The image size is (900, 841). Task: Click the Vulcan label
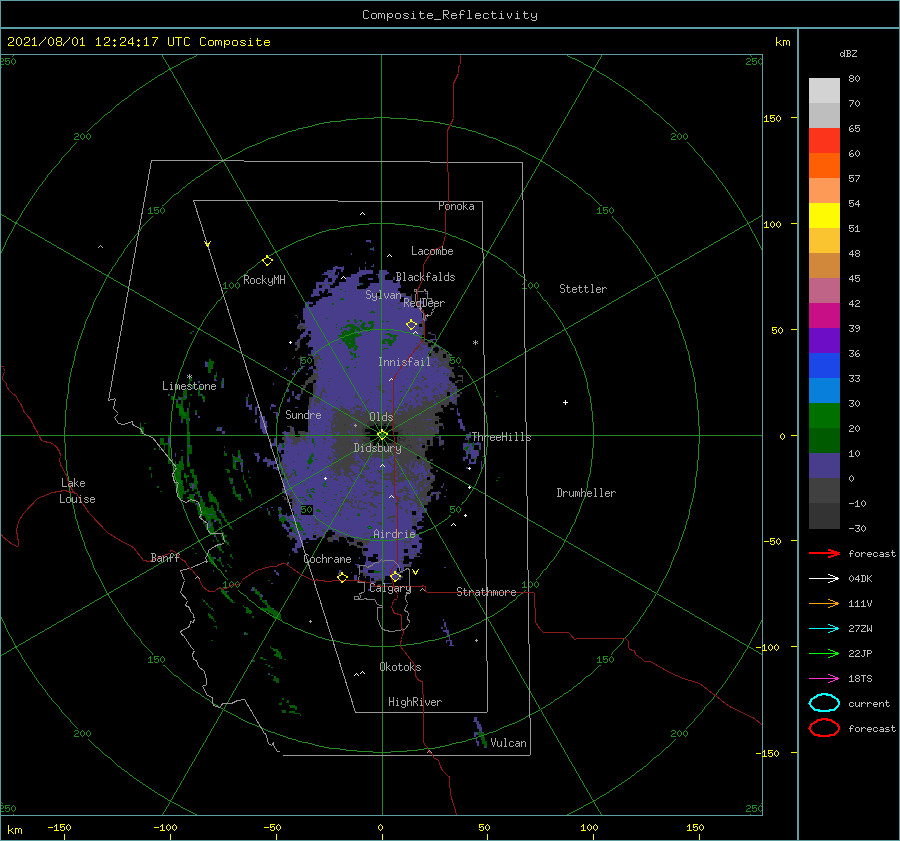coord(509,743)
